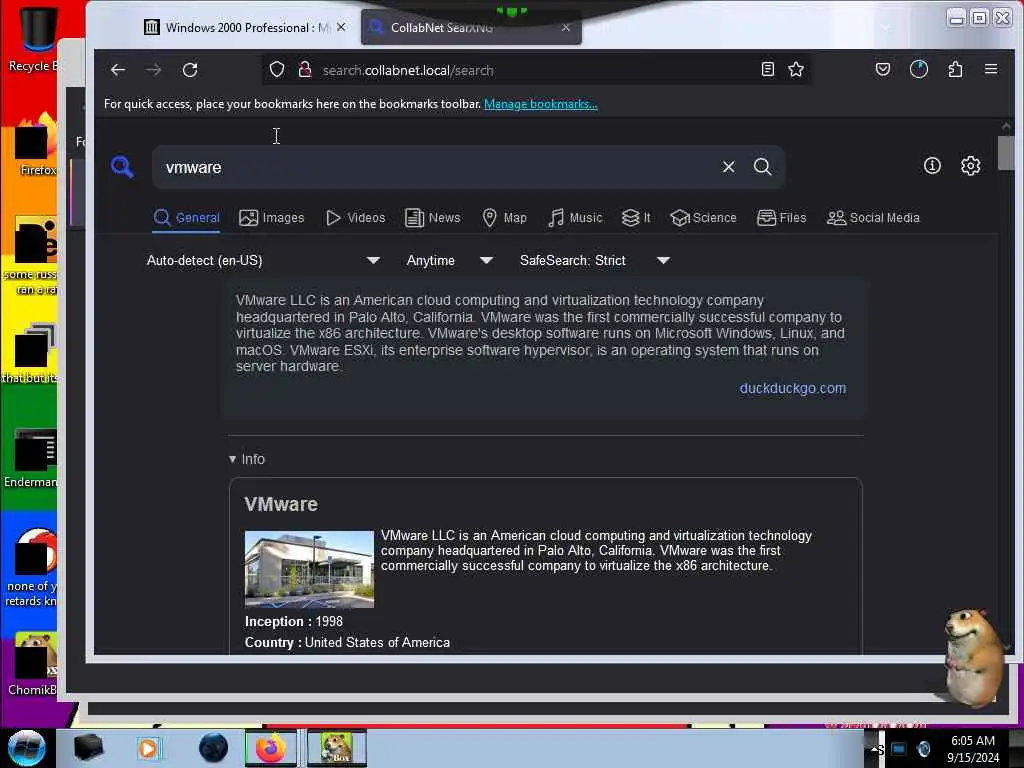The image size is (1024, 768).
Task: Close the Windows 2000 Professional tab
Action: 341,27
